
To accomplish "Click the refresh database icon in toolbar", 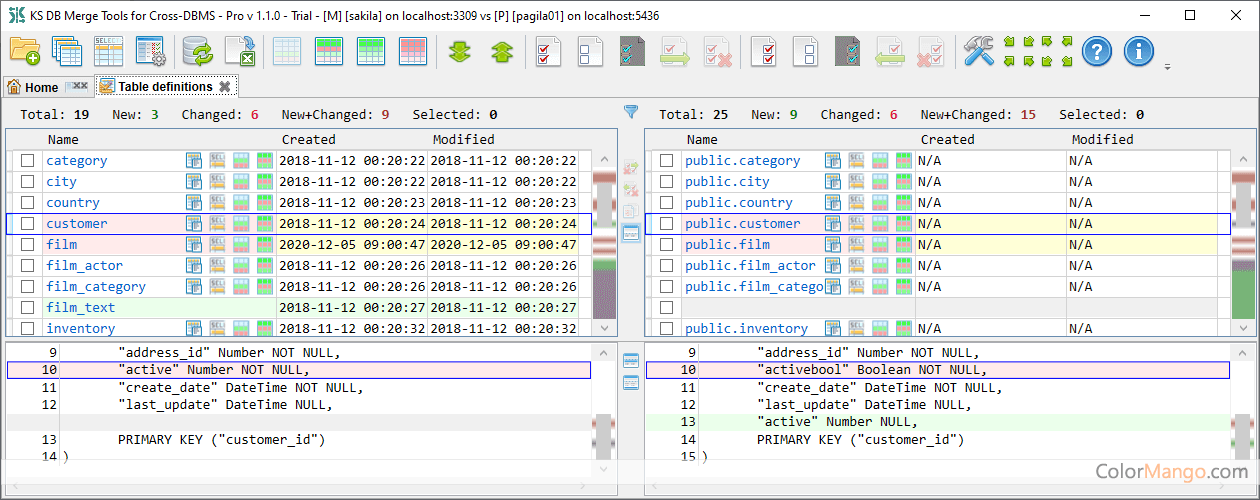I will [197, 51].
